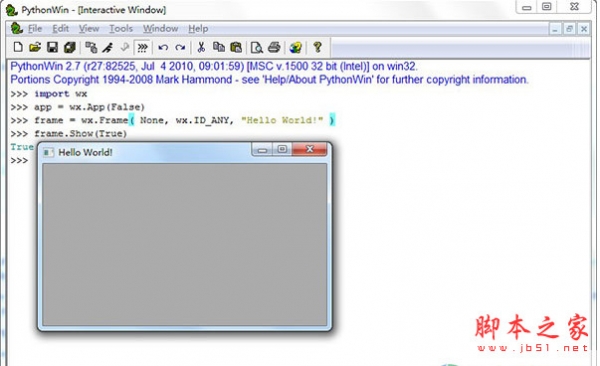Redo the action via toolbar arrow

point(180,47)
